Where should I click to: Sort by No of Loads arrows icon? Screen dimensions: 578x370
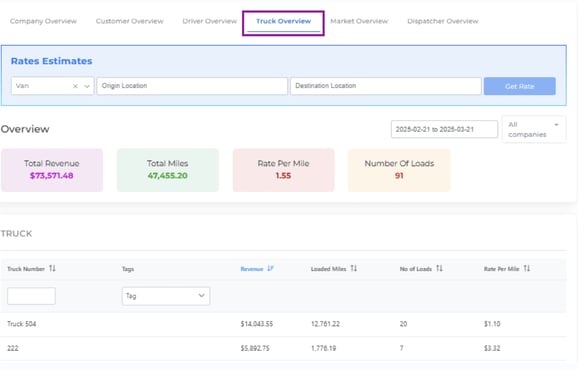[x=439, y=268]
